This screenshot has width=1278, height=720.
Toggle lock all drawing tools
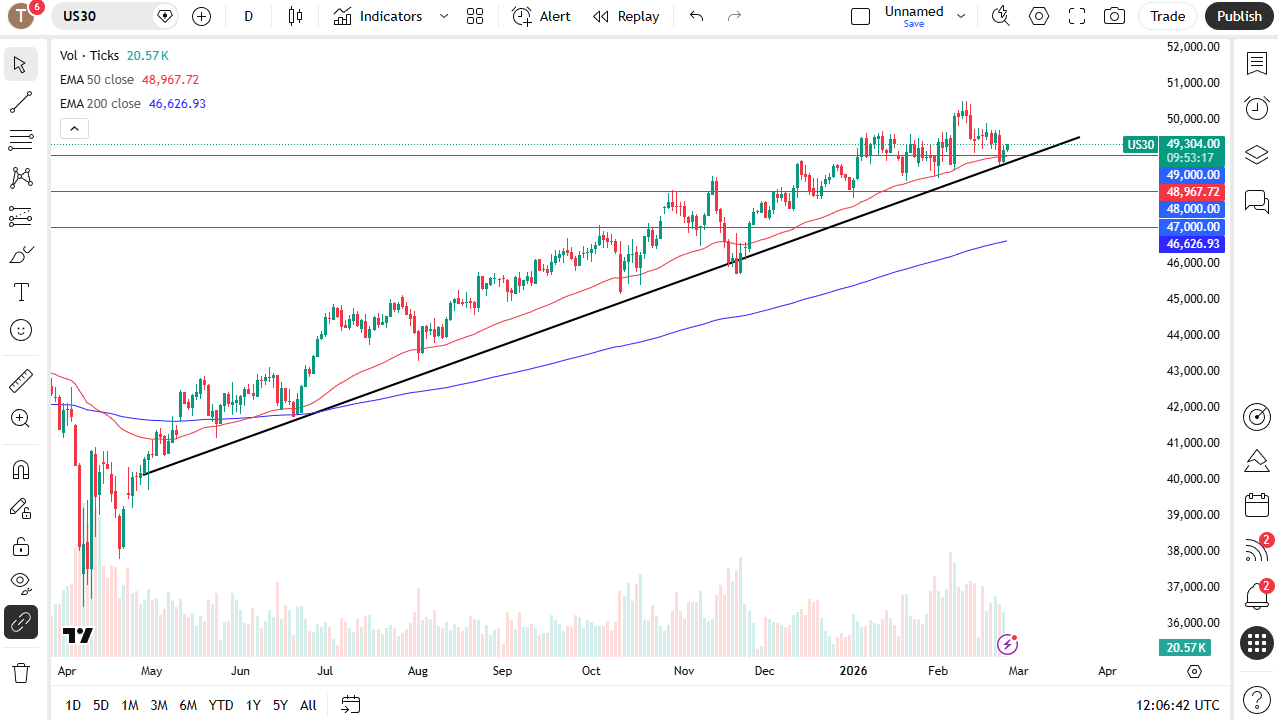[20, 546]
